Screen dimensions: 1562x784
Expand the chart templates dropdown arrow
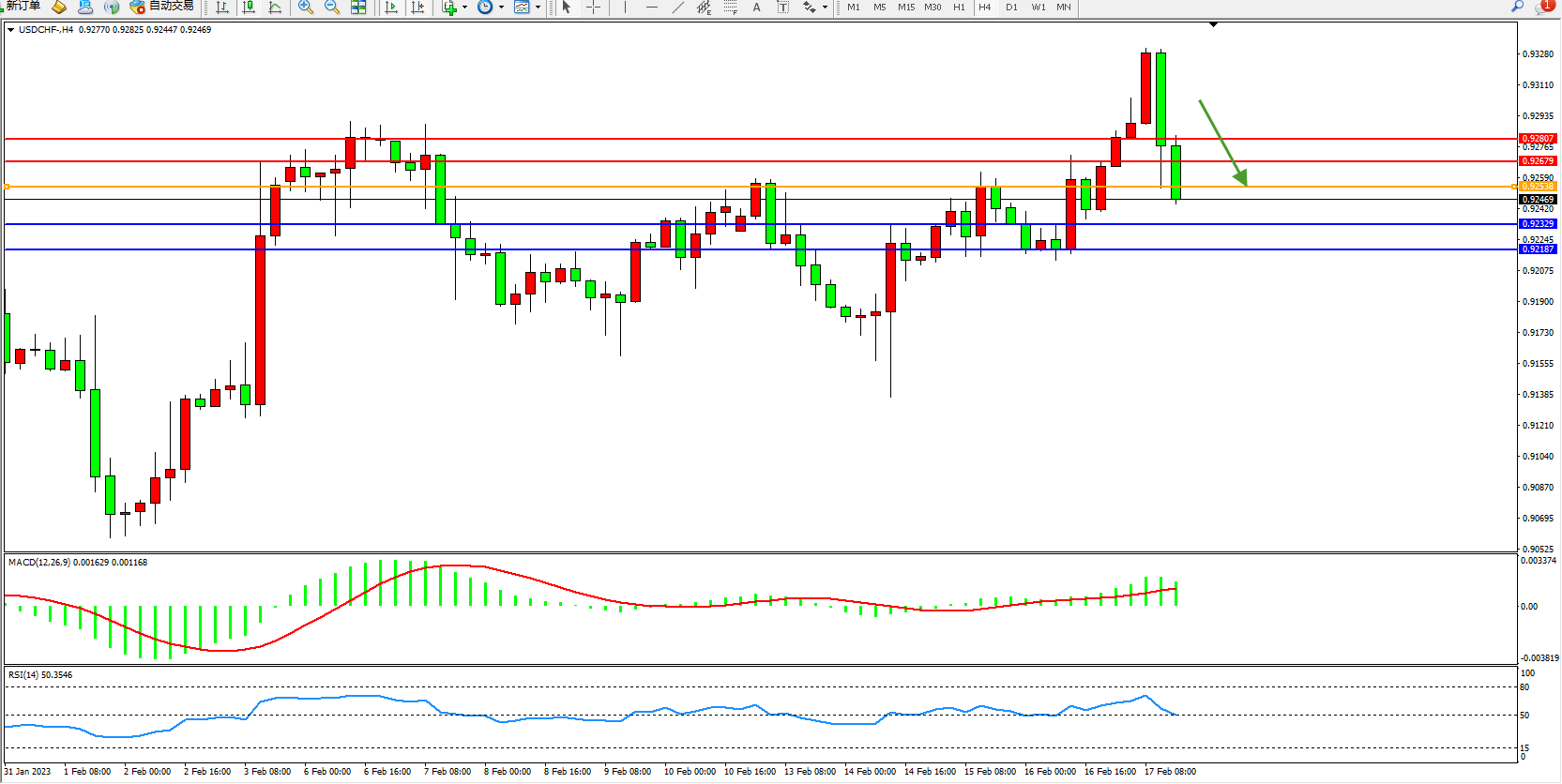[x=538, y=8]
